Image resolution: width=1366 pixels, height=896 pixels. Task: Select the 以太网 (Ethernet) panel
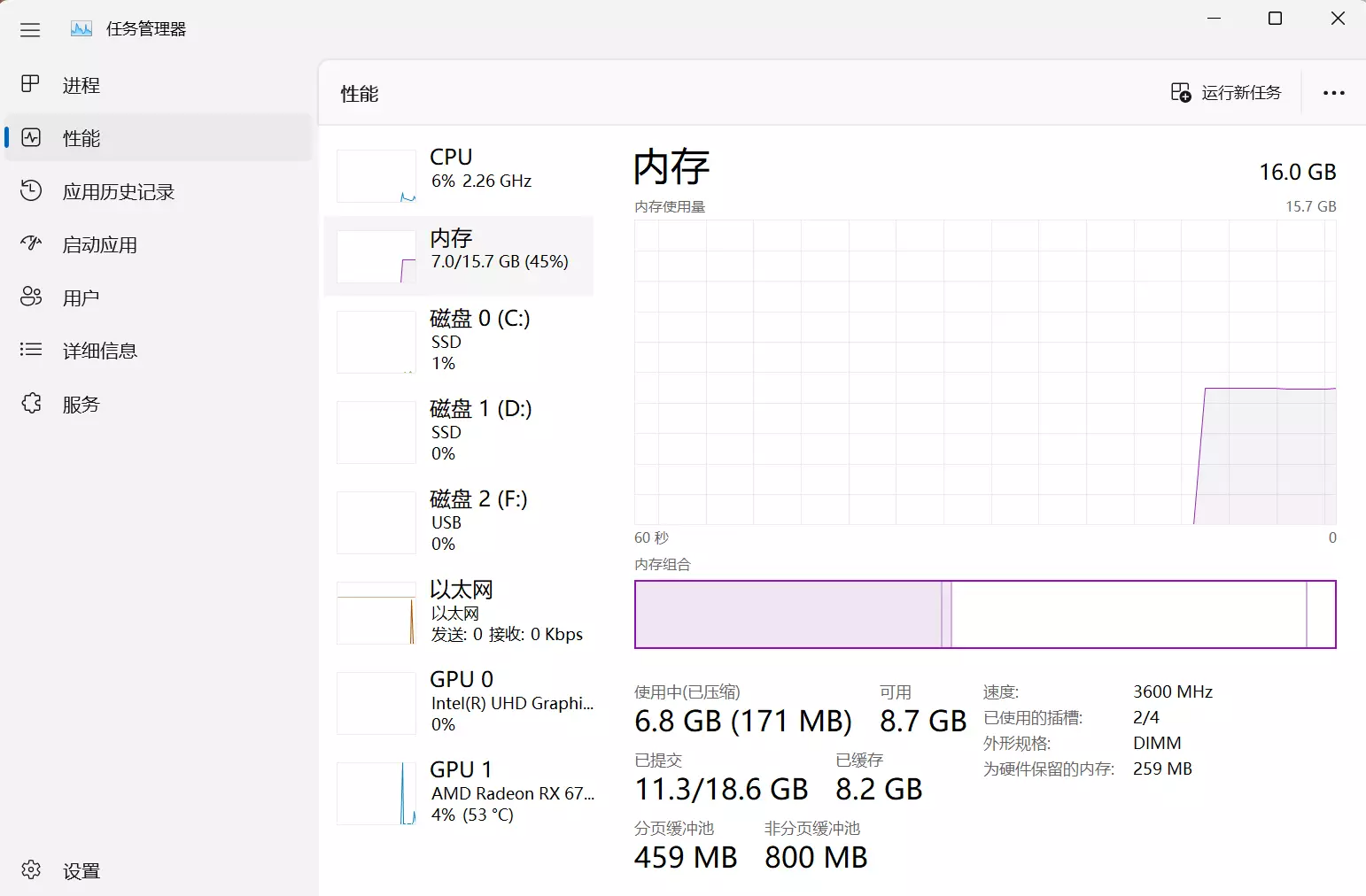pyautogui.click(x=460, y=612)
